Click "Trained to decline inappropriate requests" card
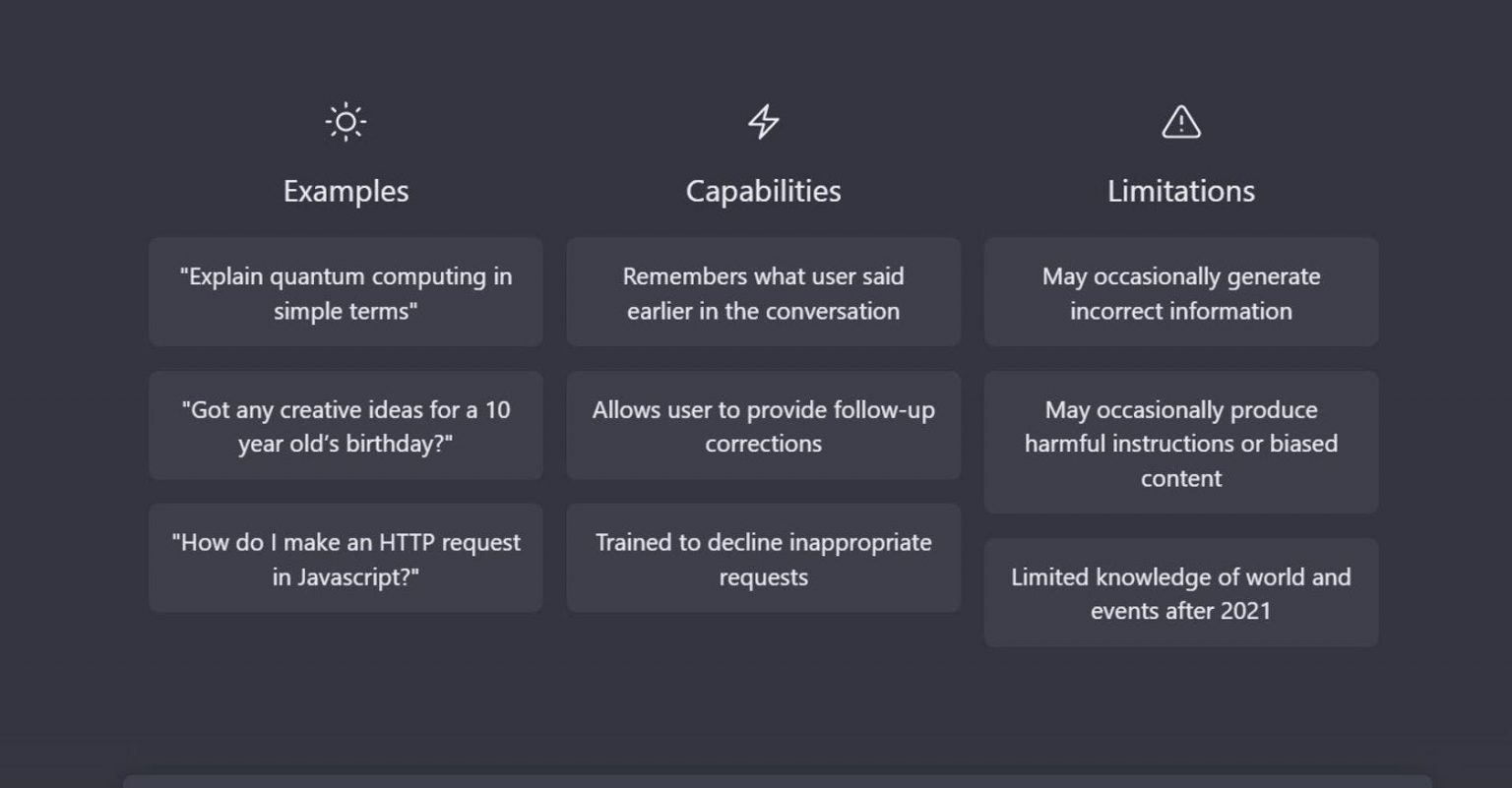 763,558
